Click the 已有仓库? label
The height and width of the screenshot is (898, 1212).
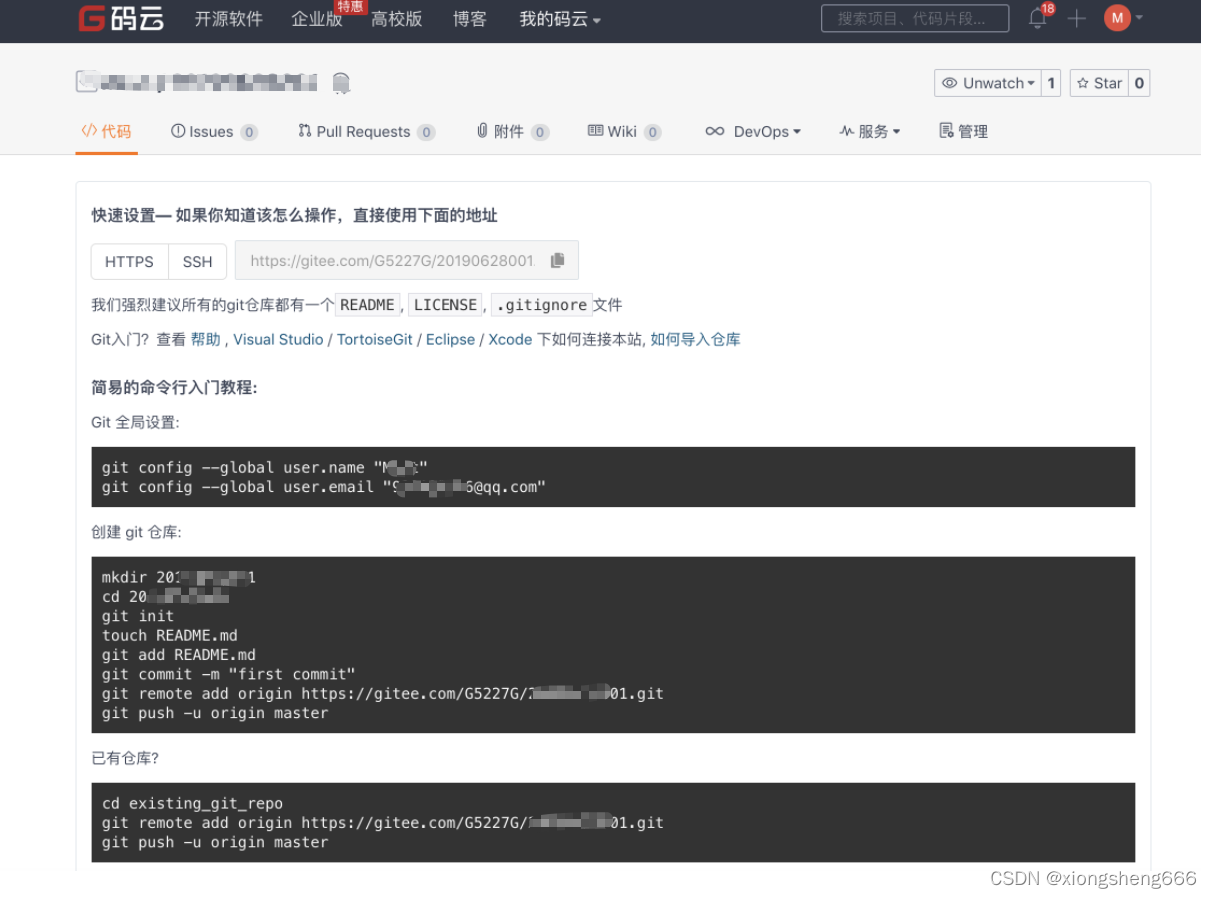click(x=125, y=758)
